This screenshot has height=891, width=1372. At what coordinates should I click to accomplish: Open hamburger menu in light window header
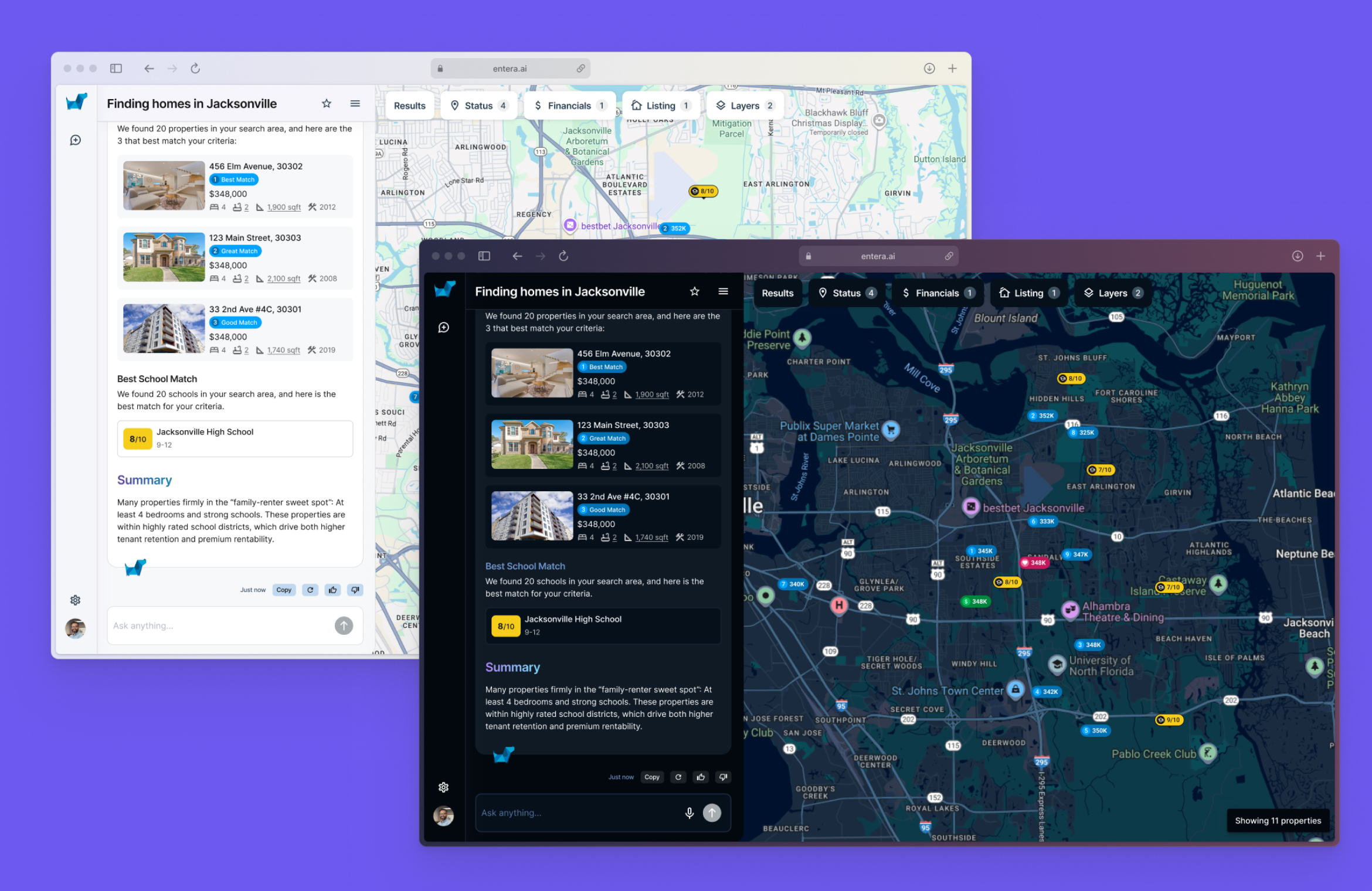(x=355, y=104)
